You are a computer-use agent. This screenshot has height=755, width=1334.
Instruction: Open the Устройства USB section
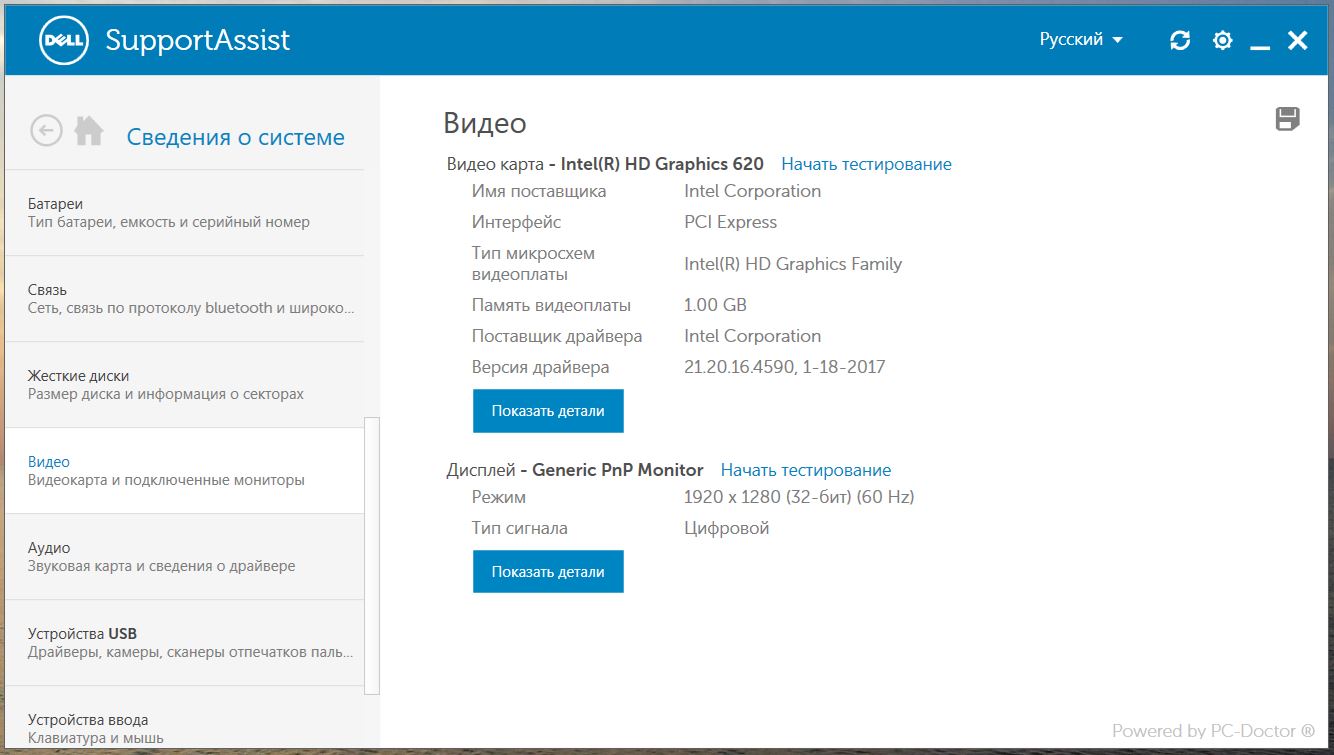click(x=185, y=643)
